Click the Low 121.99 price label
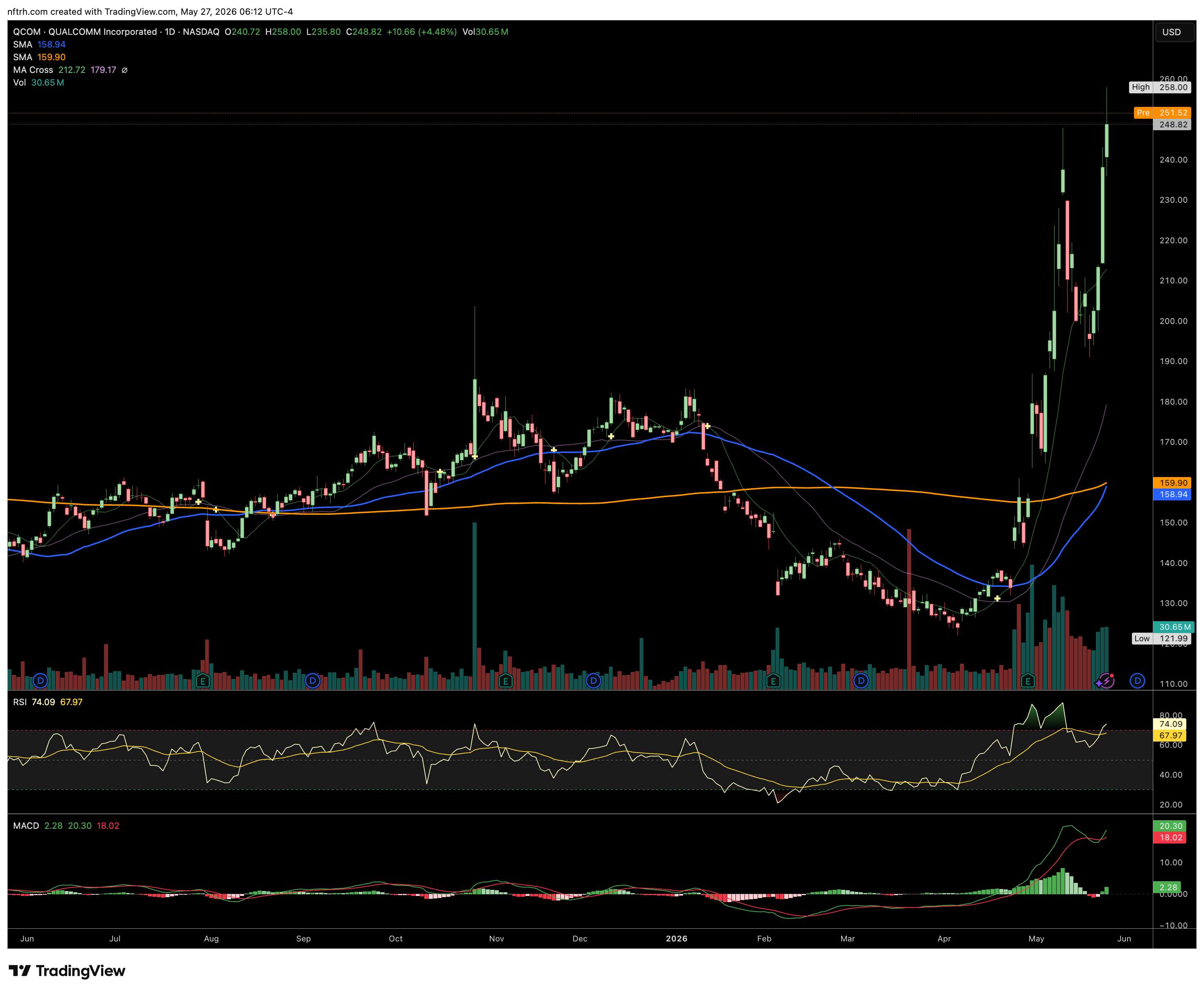This screenshot has height=993, width=1204. click(1162, 638)
